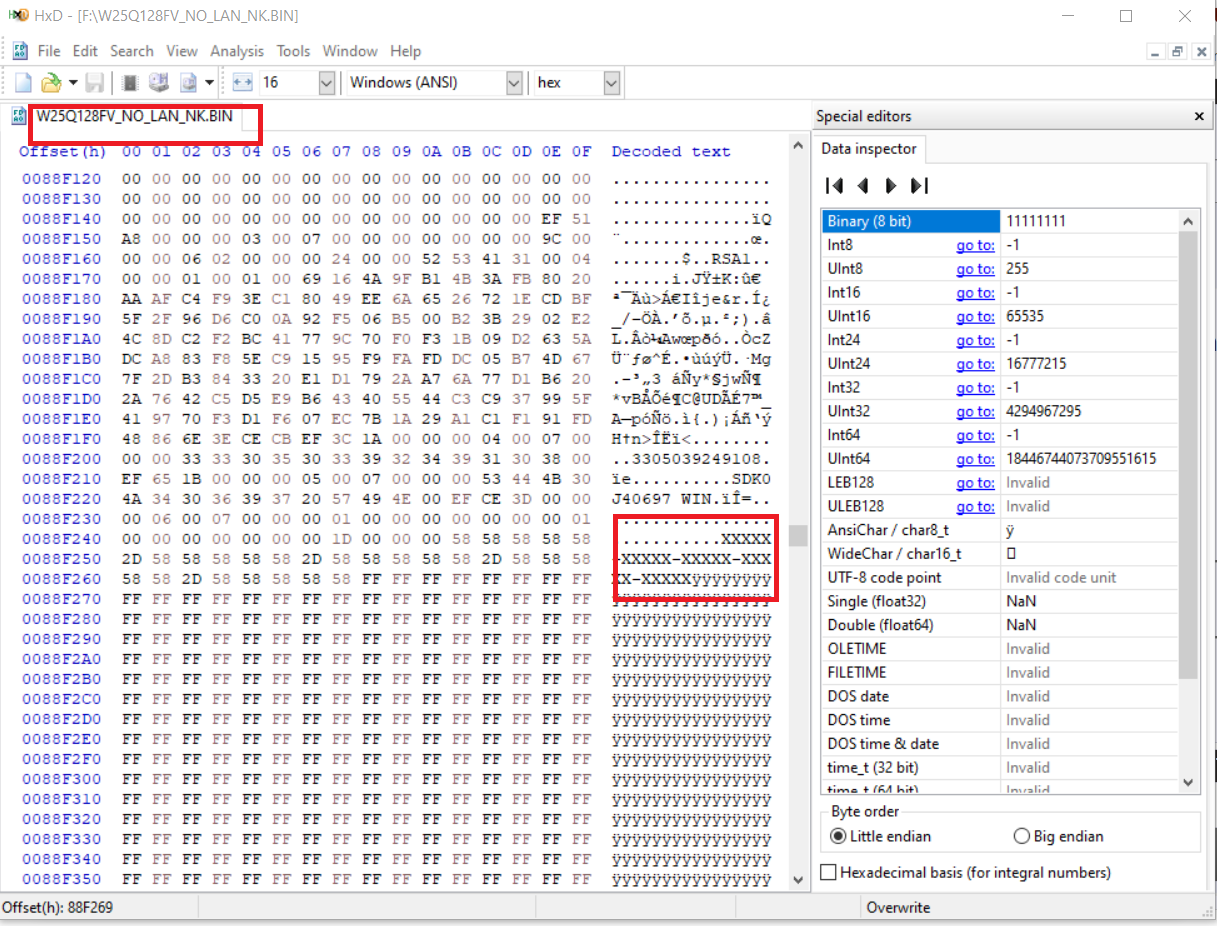Viewport: 1217px width, 926px height.
Task: Jump to last byte in Data inspector
Action: coord(920,185)
